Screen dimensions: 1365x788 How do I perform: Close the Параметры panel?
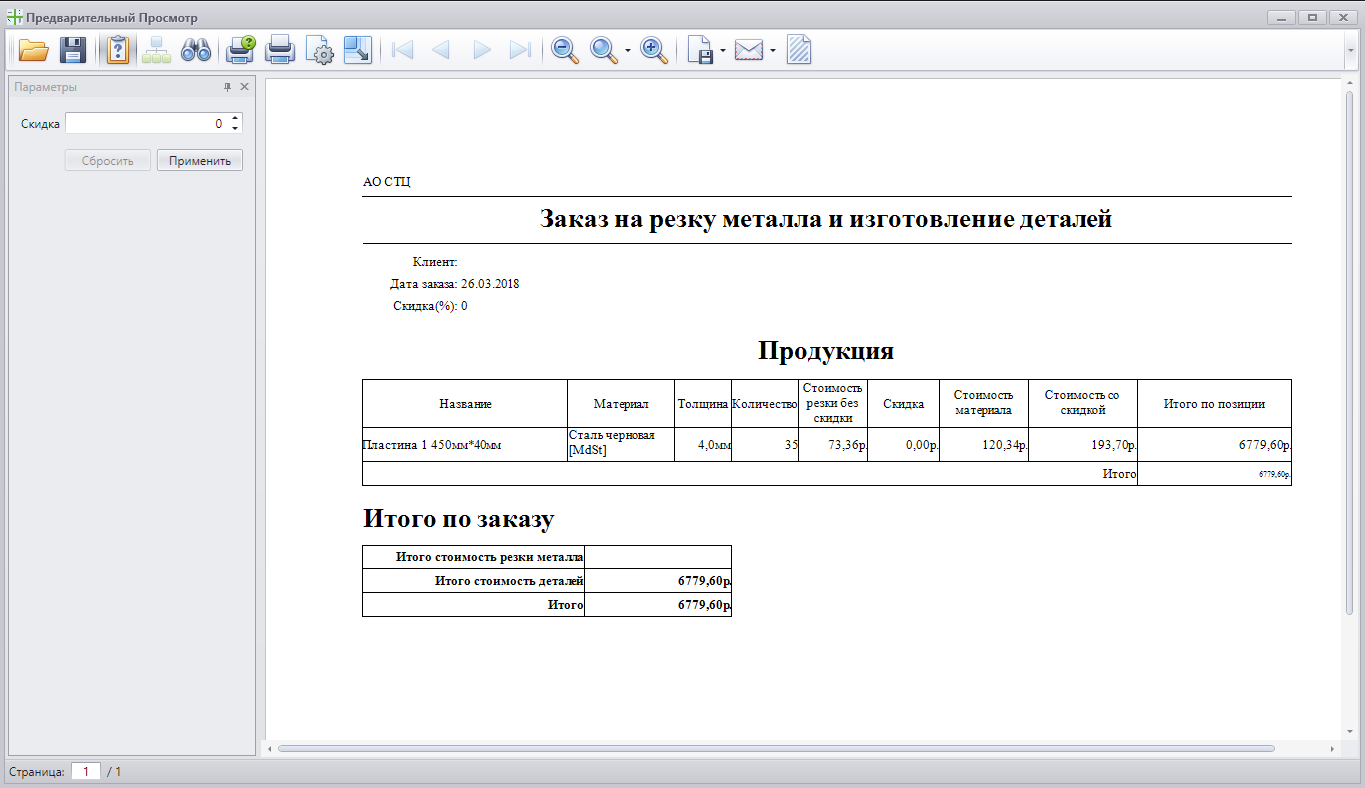(245, 87)
